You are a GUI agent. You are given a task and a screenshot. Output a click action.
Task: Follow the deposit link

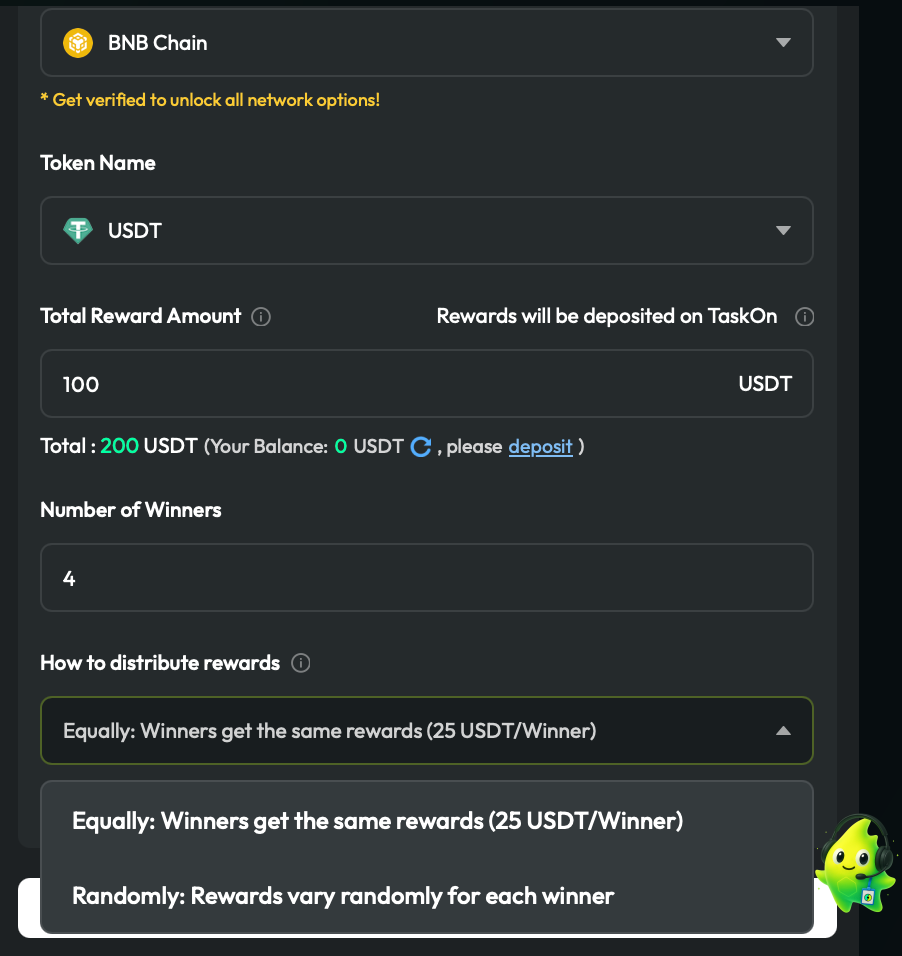click(x=540, y=447)
